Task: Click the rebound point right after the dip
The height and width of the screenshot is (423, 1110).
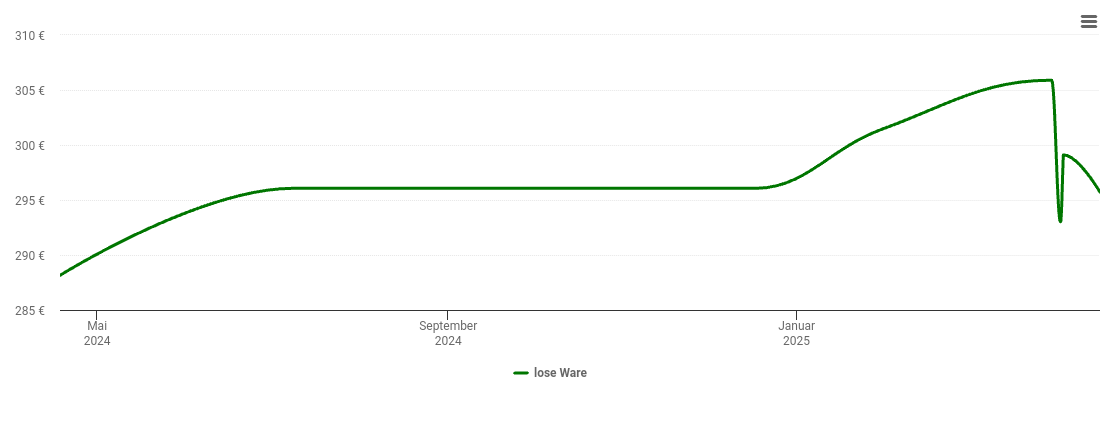Action: (1064, 154)
